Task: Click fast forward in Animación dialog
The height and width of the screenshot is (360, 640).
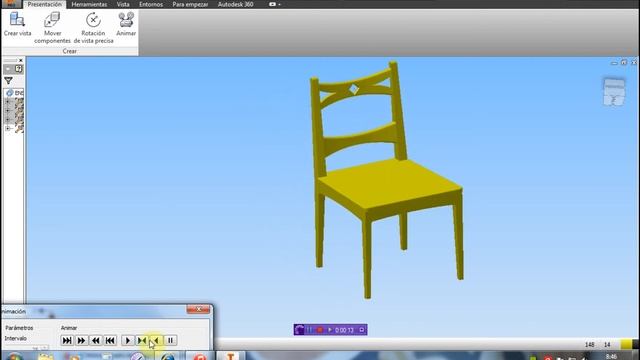Action: pyautogui.click(x=81, y=340)
